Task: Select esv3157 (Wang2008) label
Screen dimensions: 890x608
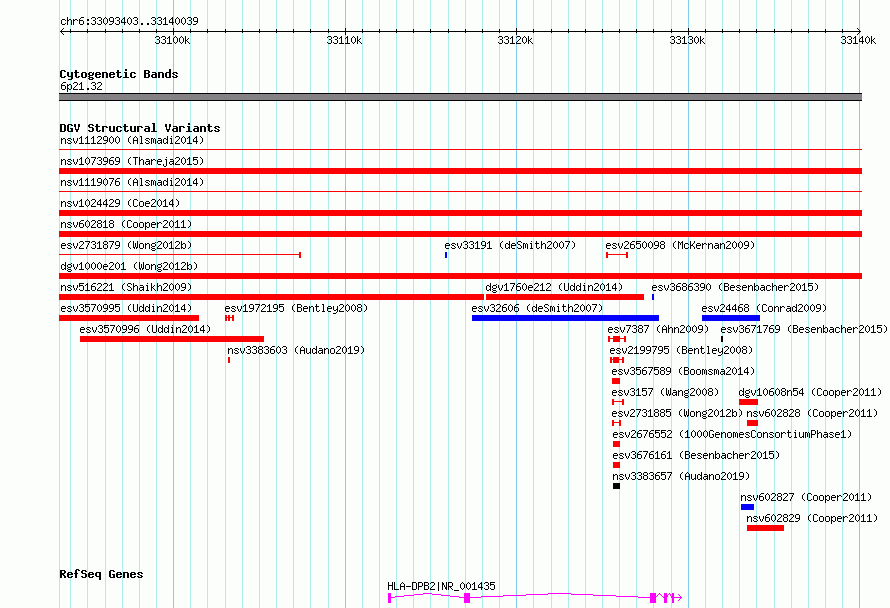Action: pos(665,392)
